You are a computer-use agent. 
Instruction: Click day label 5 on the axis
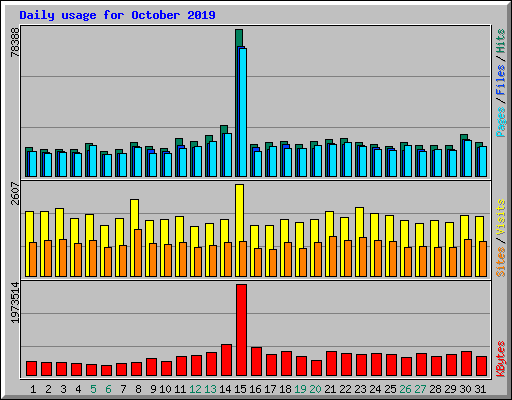93,389
